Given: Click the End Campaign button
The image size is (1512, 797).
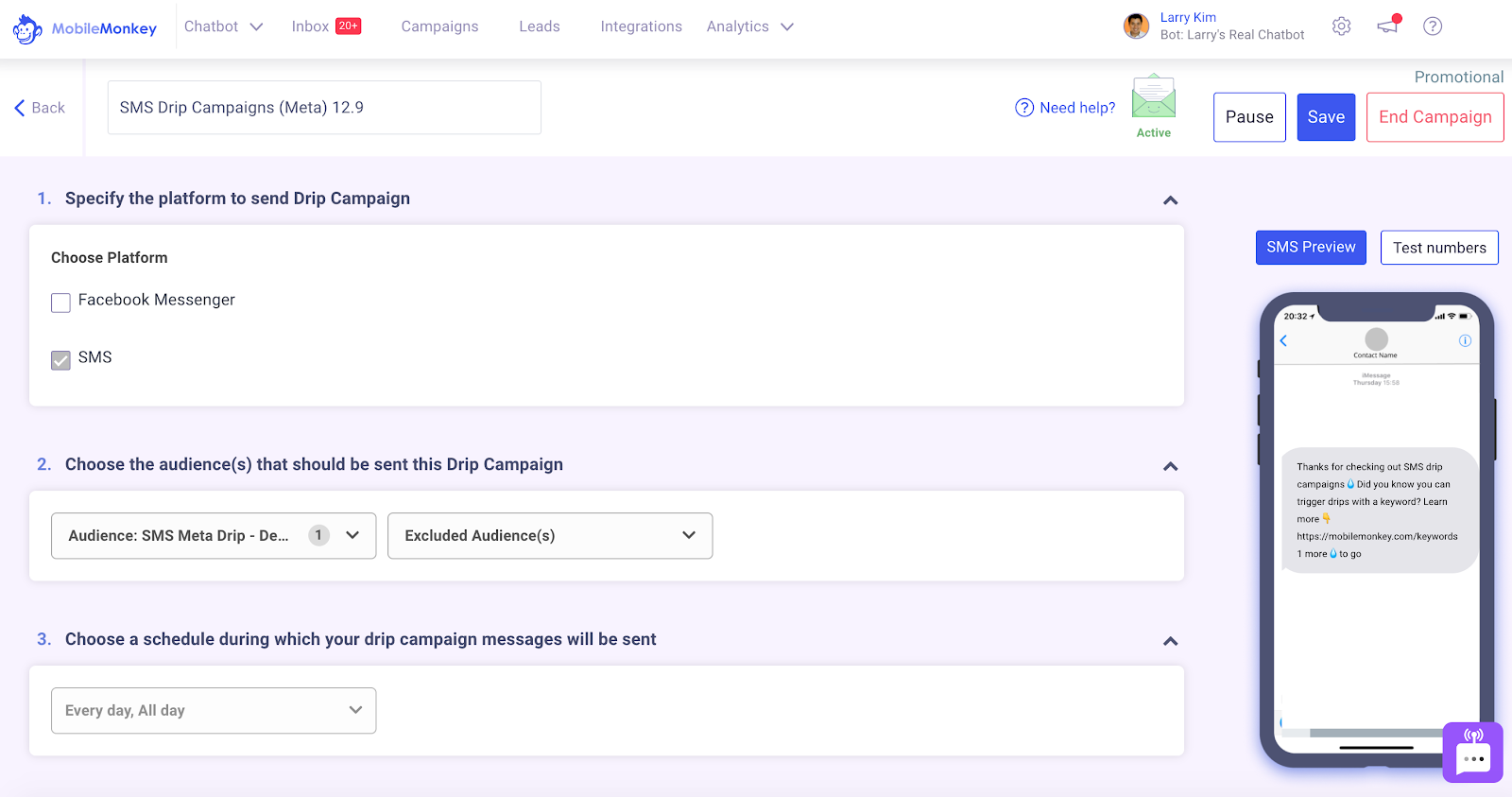Looking at the screenshot, I should click(x=1435, y=117).
